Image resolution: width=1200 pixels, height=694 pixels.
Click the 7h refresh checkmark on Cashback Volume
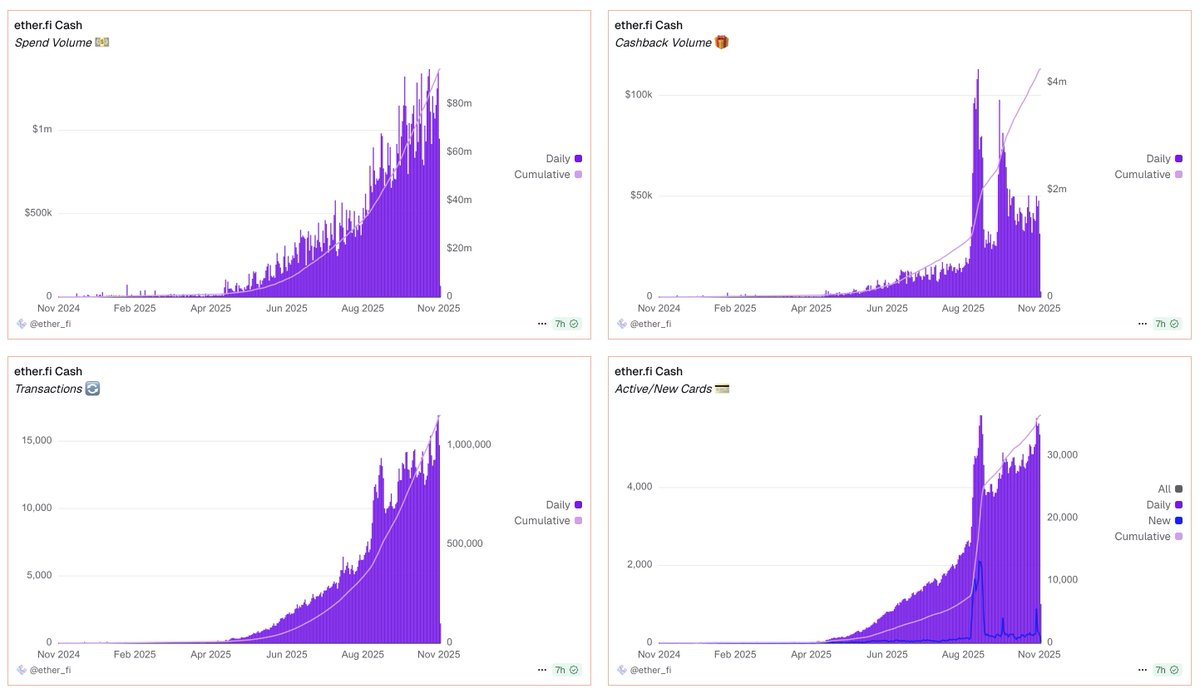1174,324
